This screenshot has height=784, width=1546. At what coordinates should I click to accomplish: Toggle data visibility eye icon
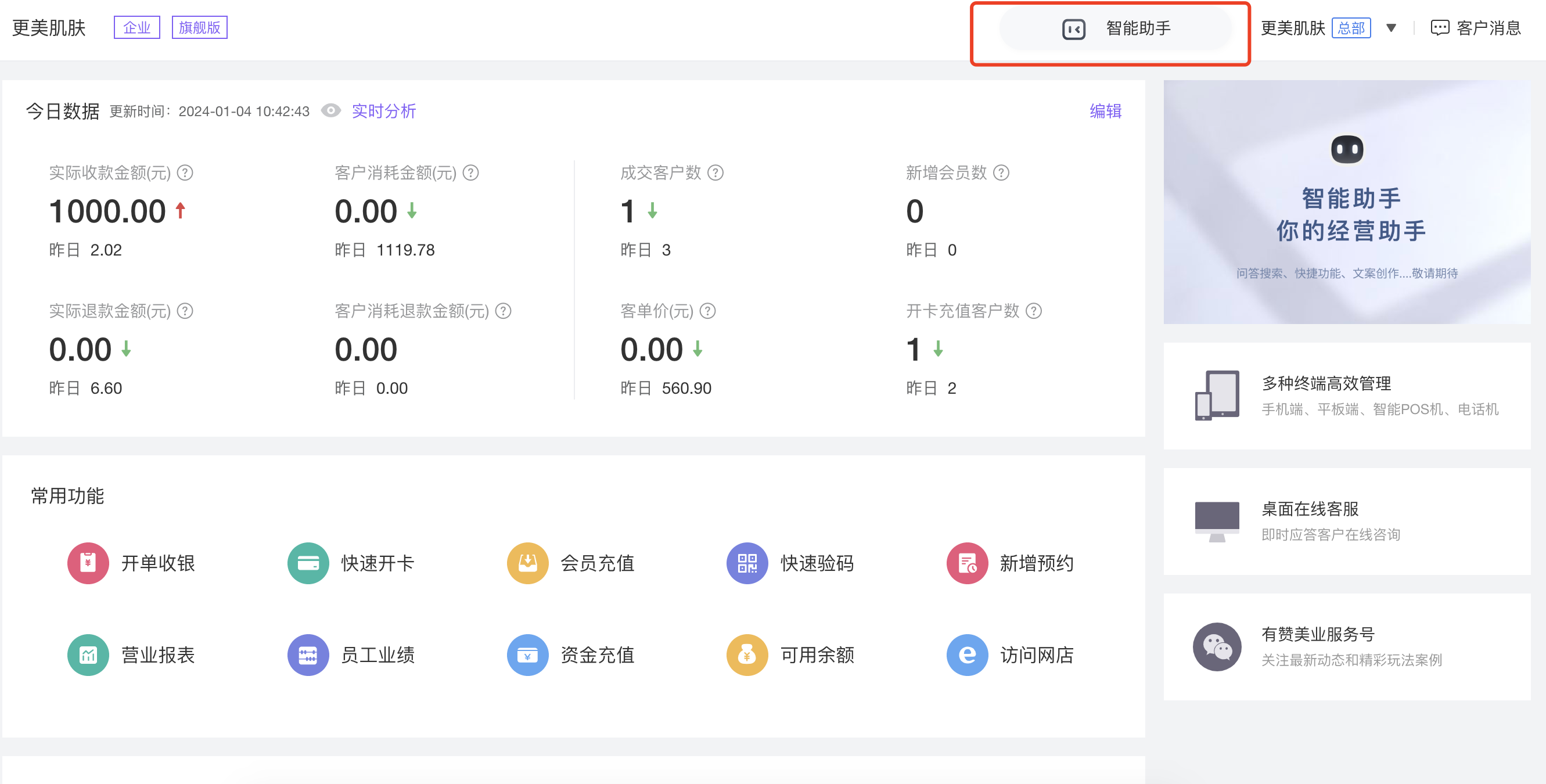click(330, 110)
